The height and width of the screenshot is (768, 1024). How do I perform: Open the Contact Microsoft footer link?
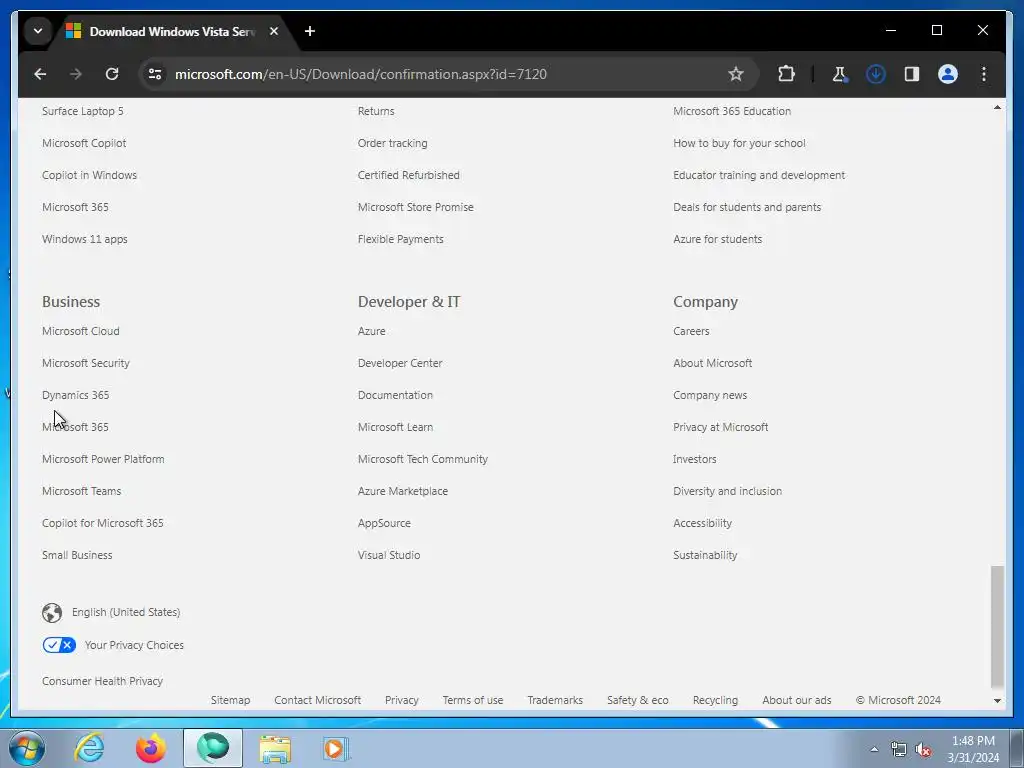317,700
